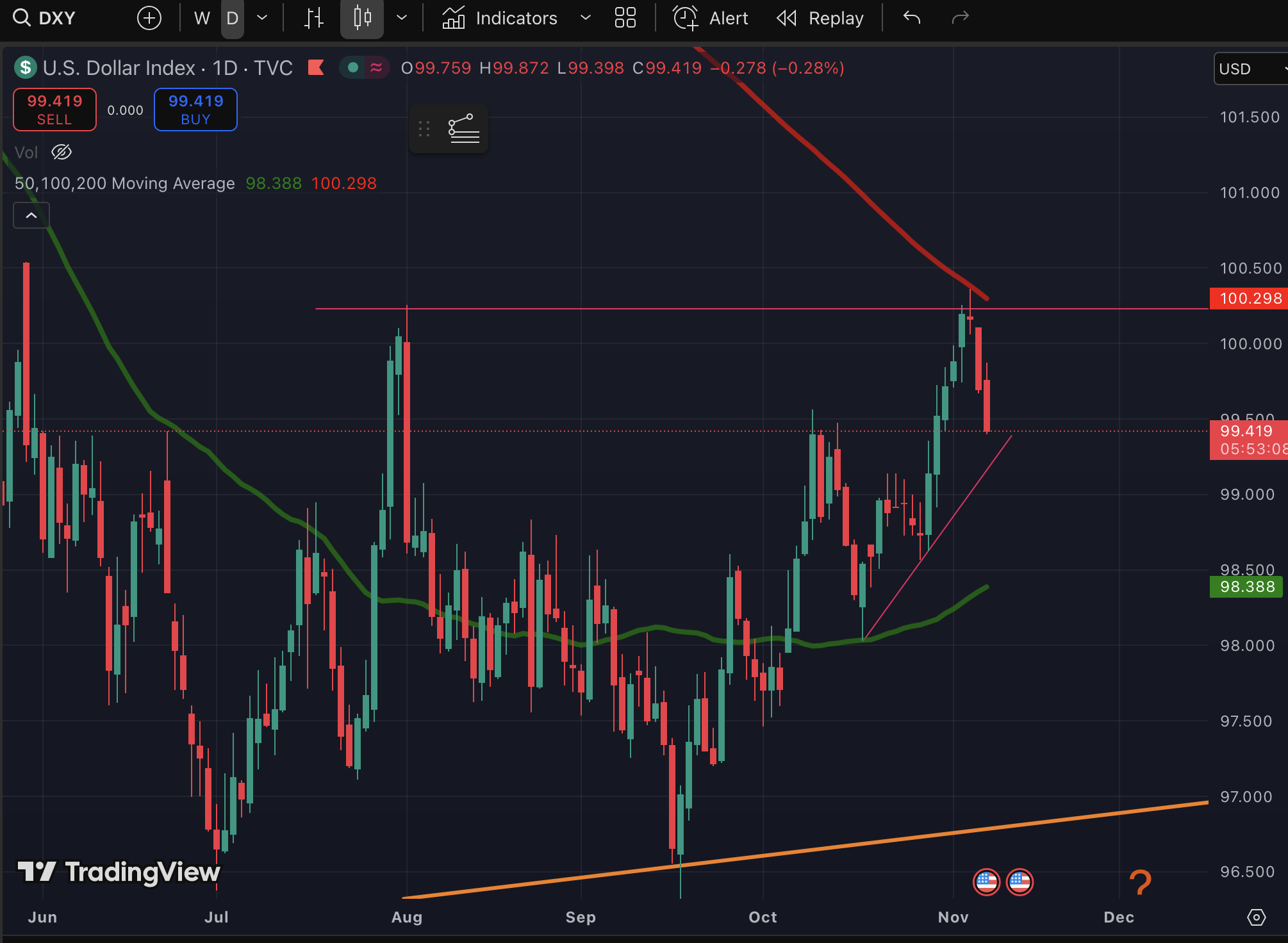Open chart settings gear near the date axis
1288x943 pixels.
click(1256, 917)
